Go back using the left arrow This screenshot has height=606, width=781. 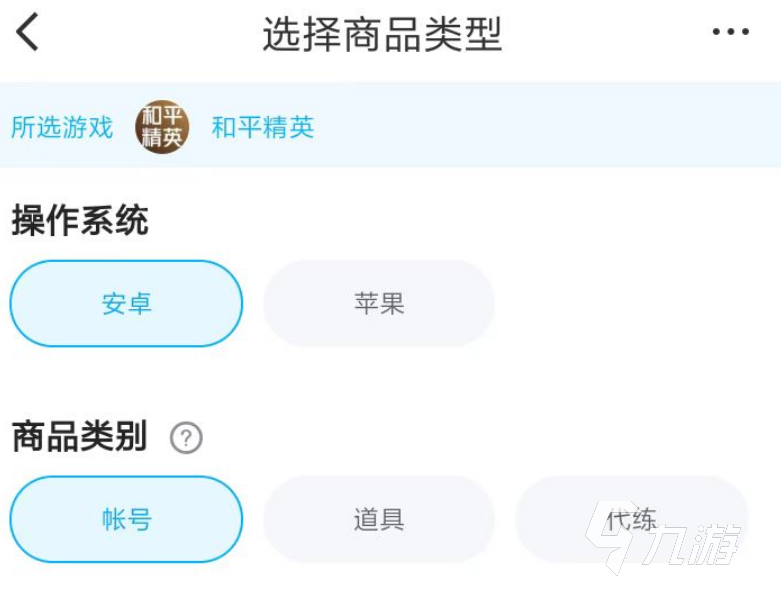click(x=28, y=34)
